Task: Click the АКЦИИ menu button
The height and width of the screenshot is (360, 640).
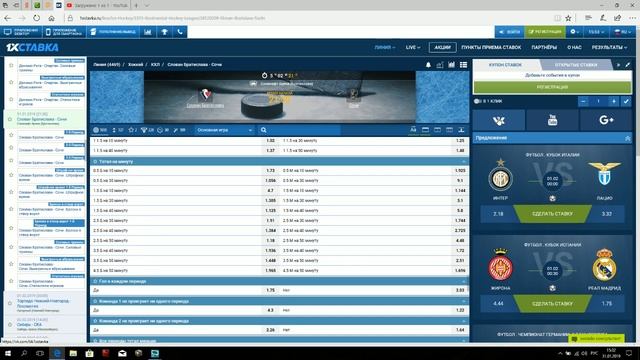Action: [x=442, y=47]
